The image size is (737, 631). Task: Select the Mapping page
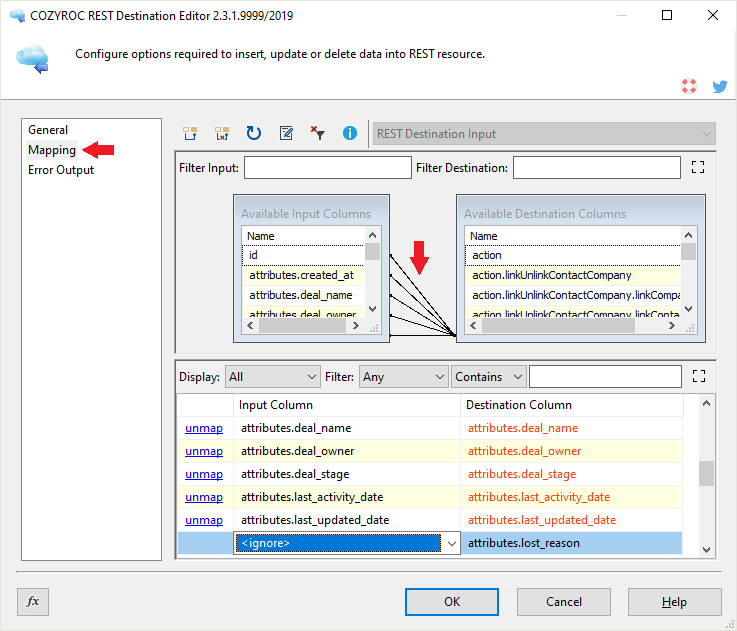click(x=52, y=150)
